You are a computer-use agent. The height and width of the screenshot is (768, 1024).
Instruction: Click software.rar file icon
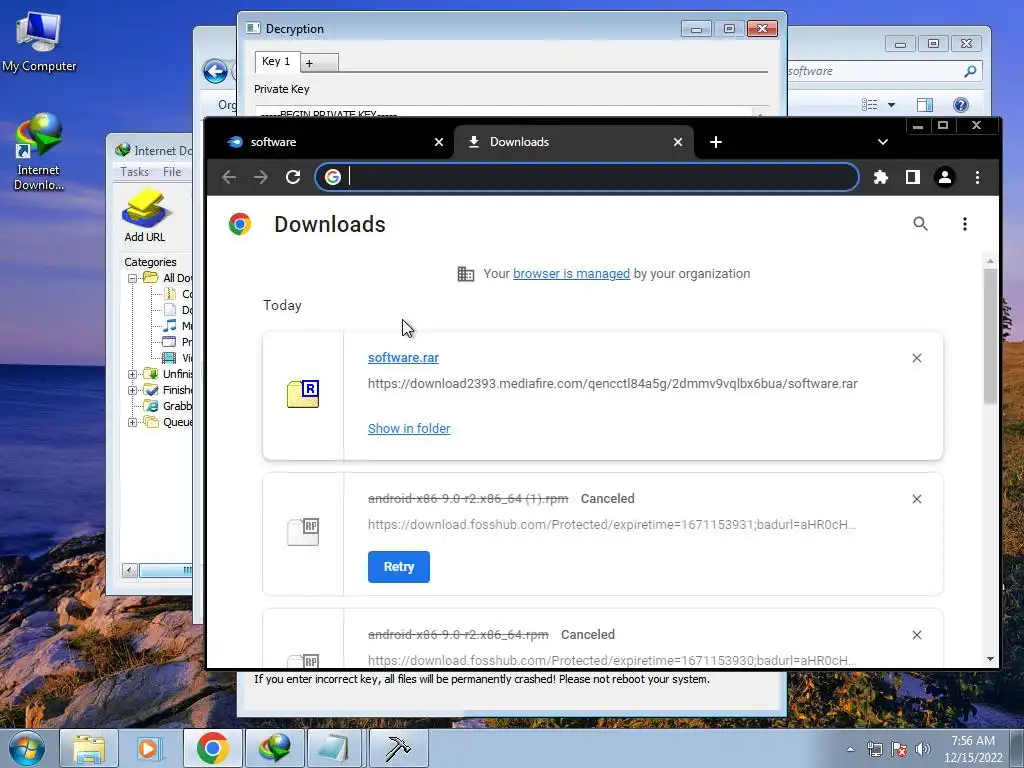pyautogui.click(x=303, y=394)
